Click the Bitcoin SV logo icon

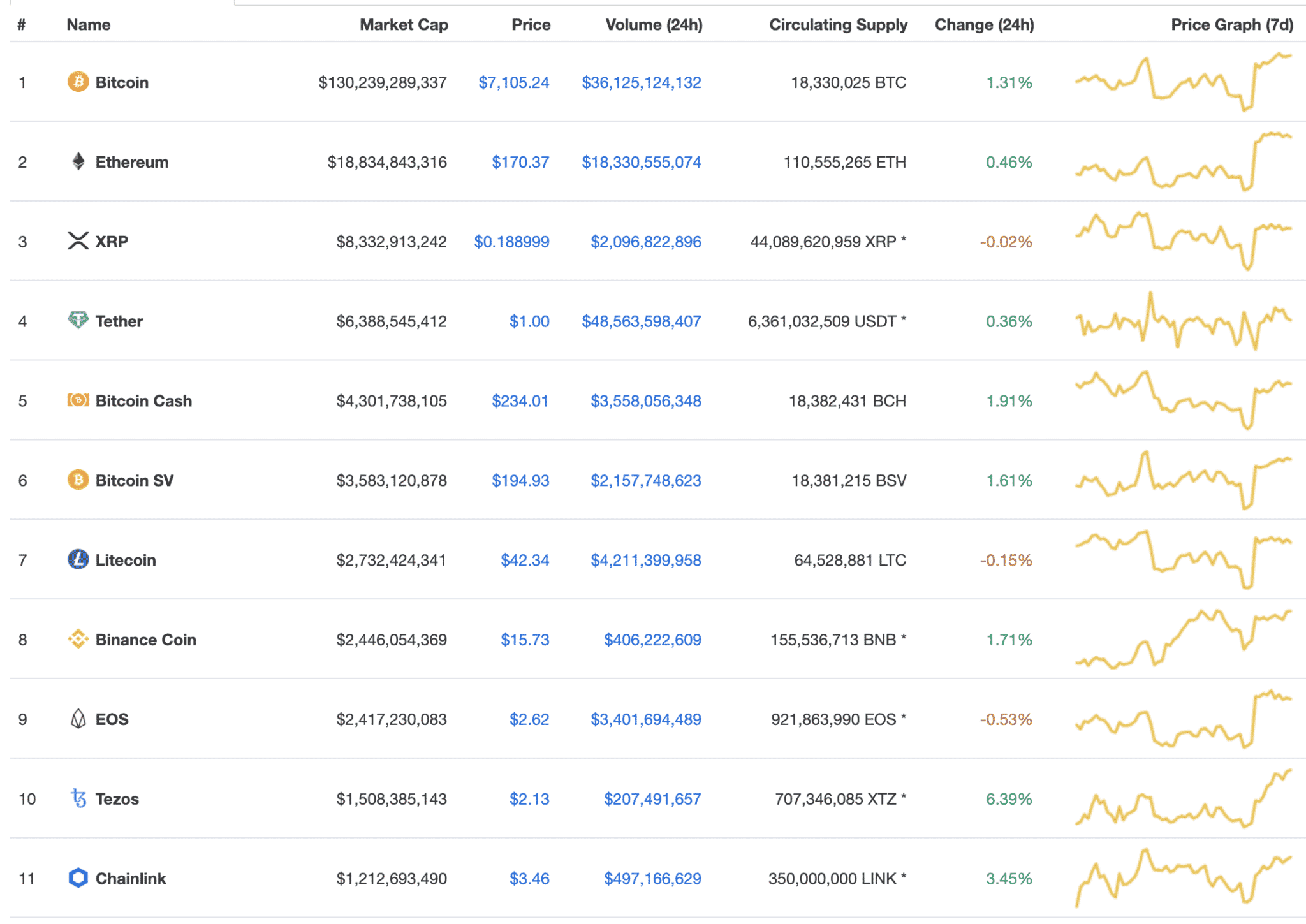pos(78,480)
